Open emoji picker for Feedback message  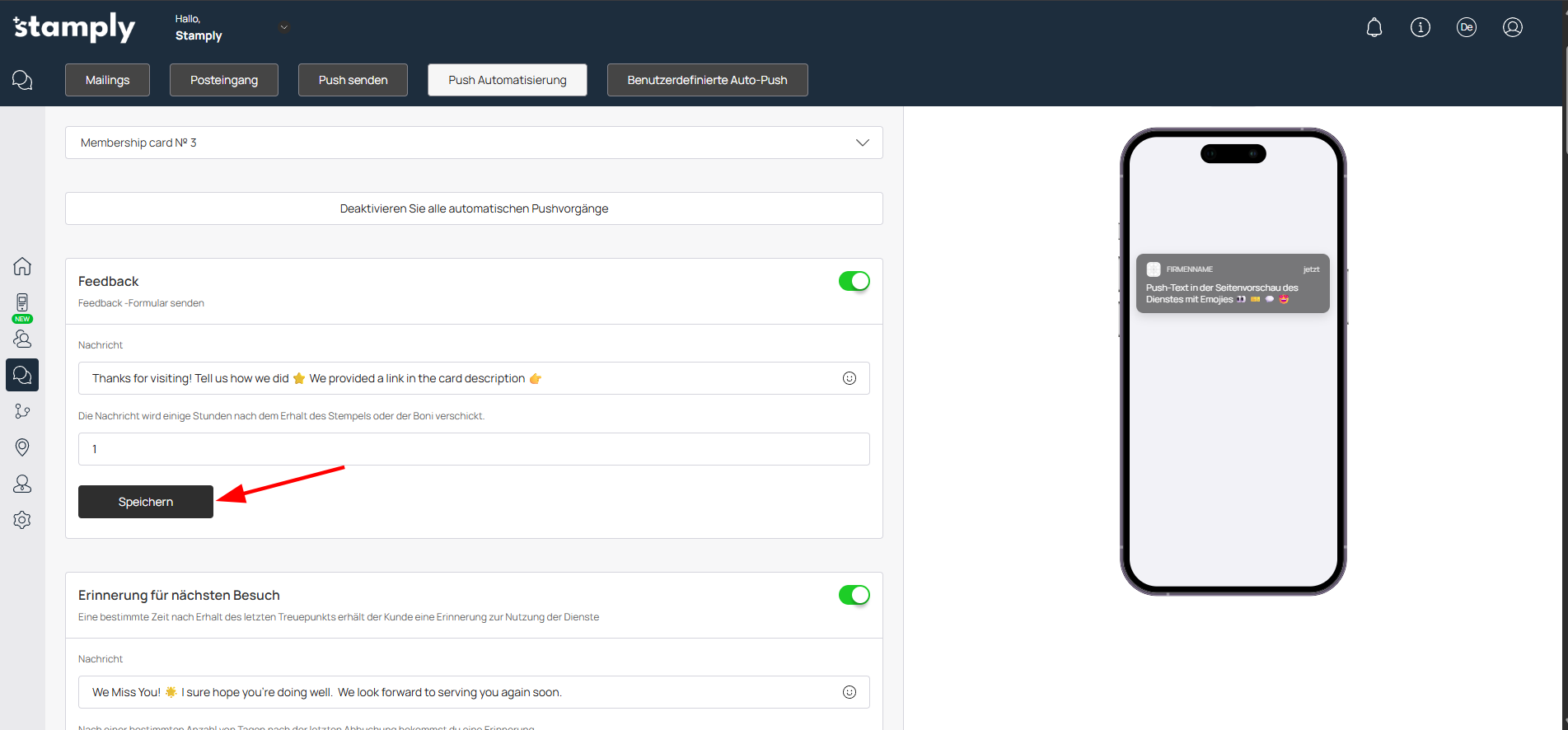click(x=849, y=378)
